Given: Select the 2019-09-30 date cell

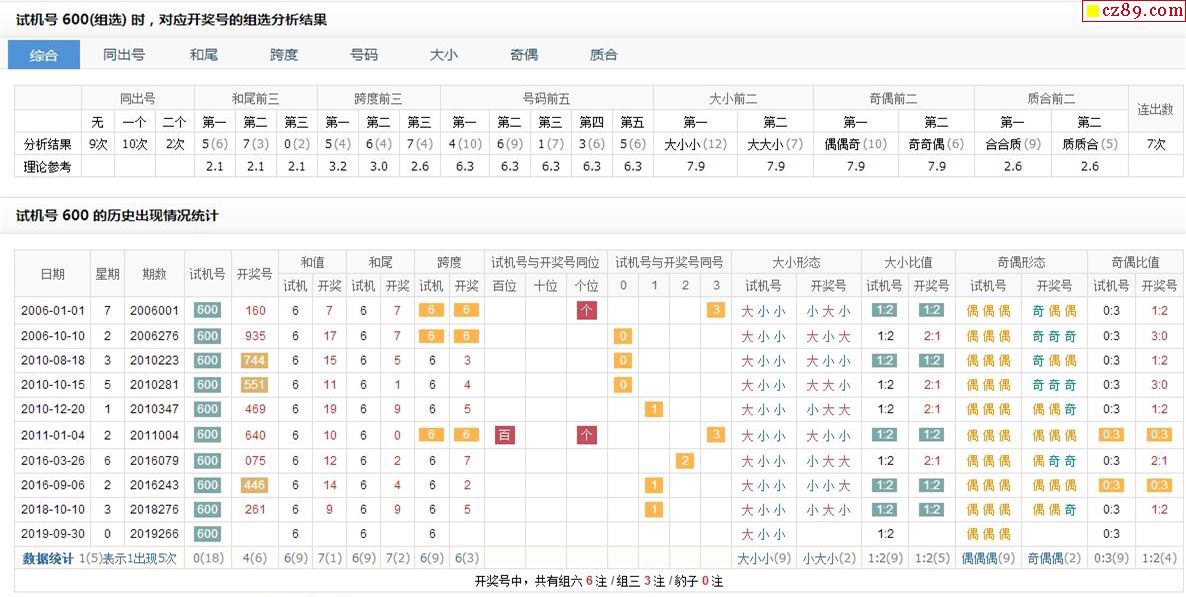Looking at the screenshot, I should pyautogui.click(x=53, y=534).
